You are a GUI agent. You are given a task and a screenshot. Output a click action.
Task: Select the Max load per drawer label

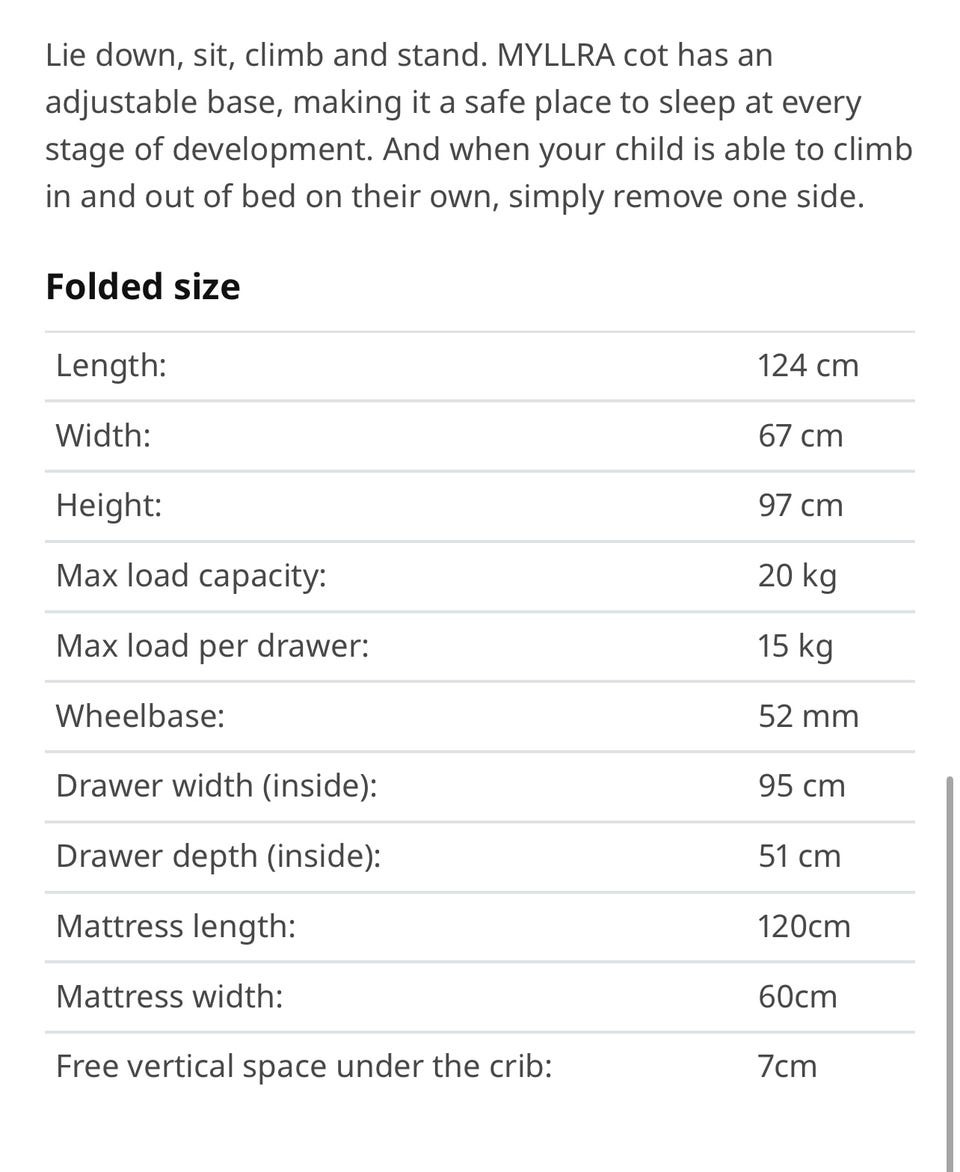[212, 646]
